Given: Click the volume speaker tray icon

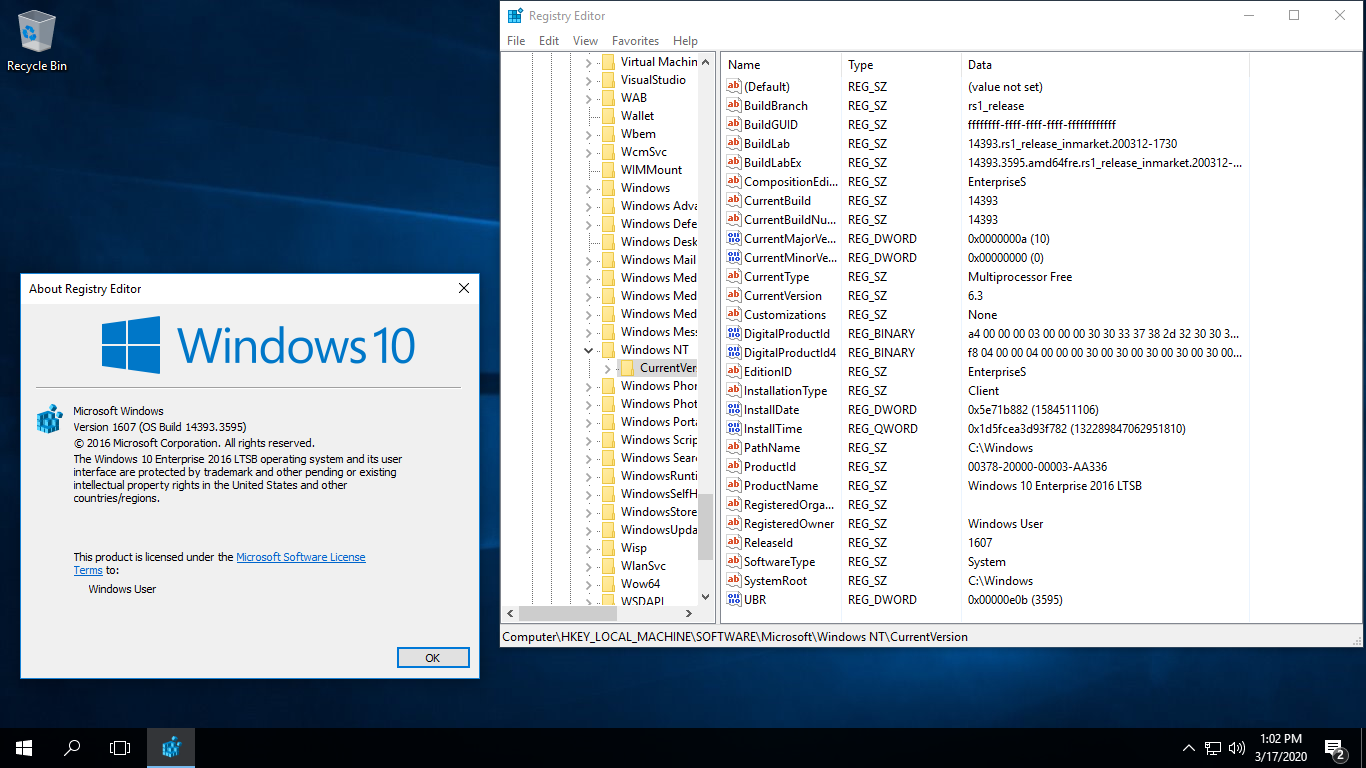Looking at the screenshot, I should coord(1237,747).
